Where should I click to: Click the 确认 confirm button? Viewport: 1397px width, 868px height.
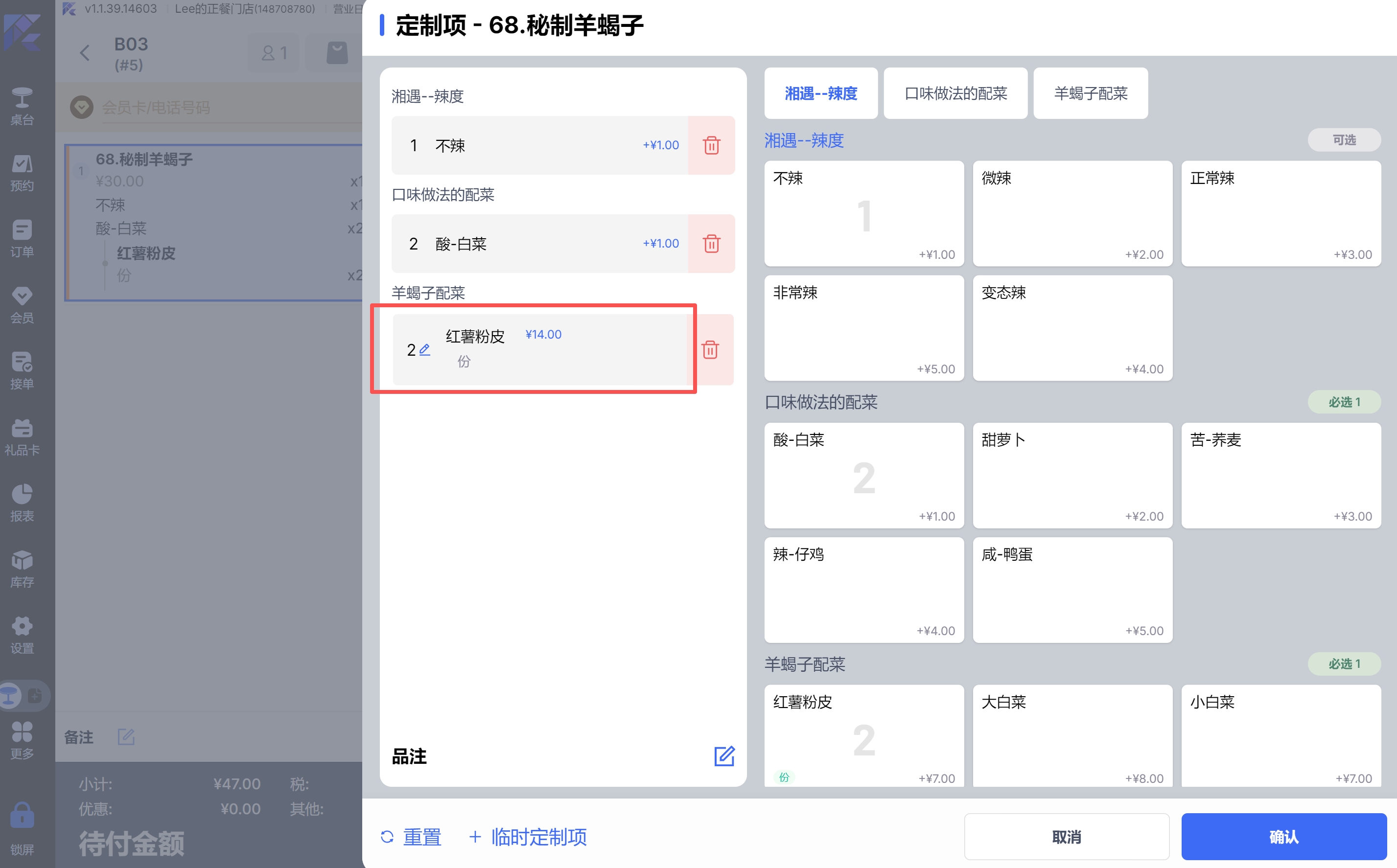pos(1283,836)
